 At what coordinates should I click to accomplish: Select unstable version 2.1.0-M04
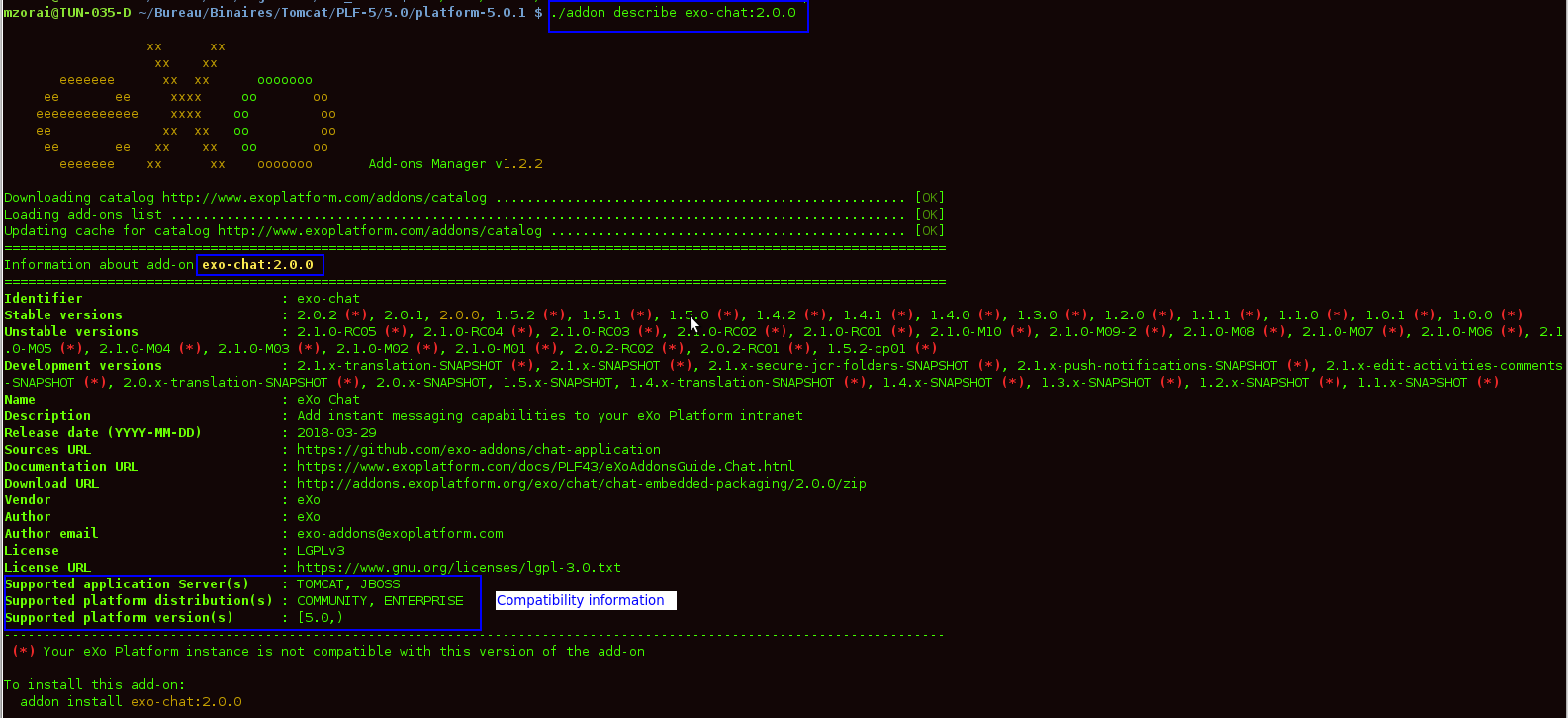135,348
